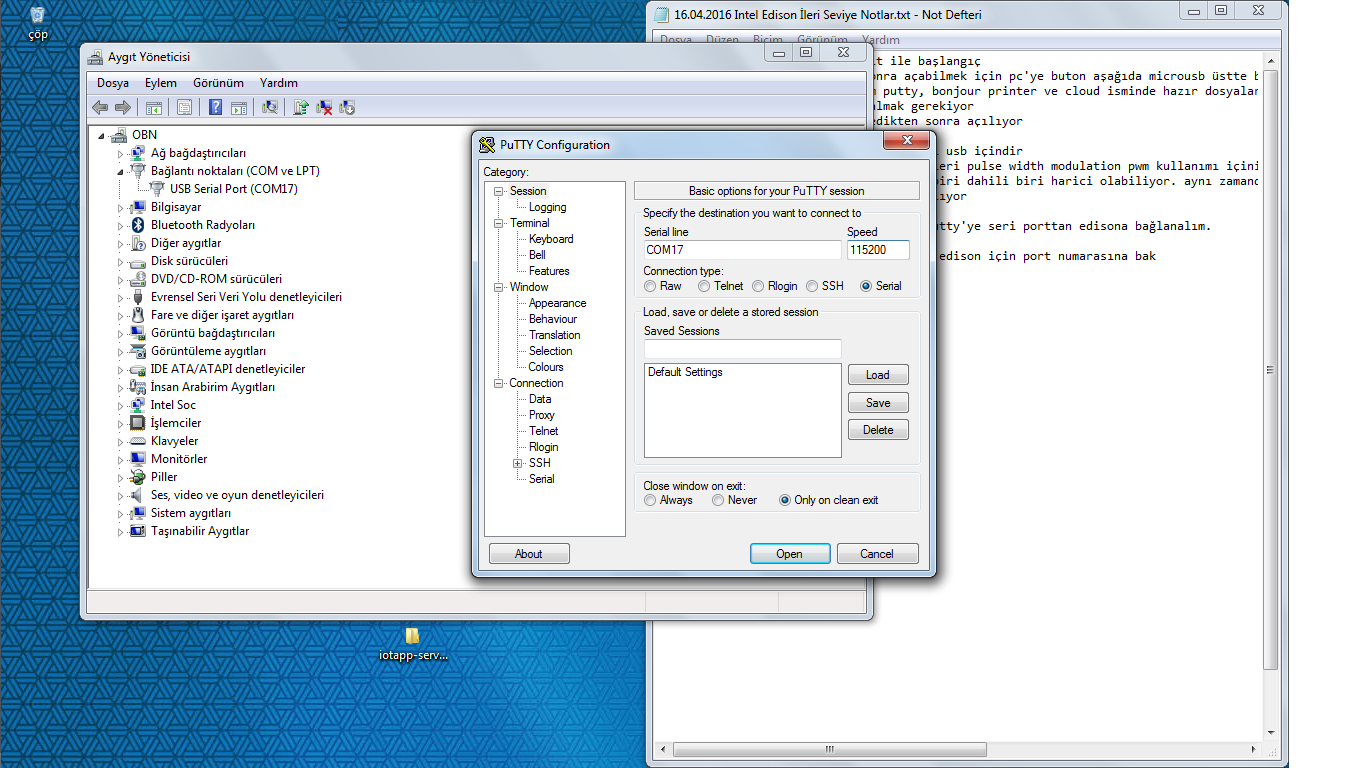Click the Intel Soc device icon
The height and width of the screenshot is (768, 1366).
(138, 405)
